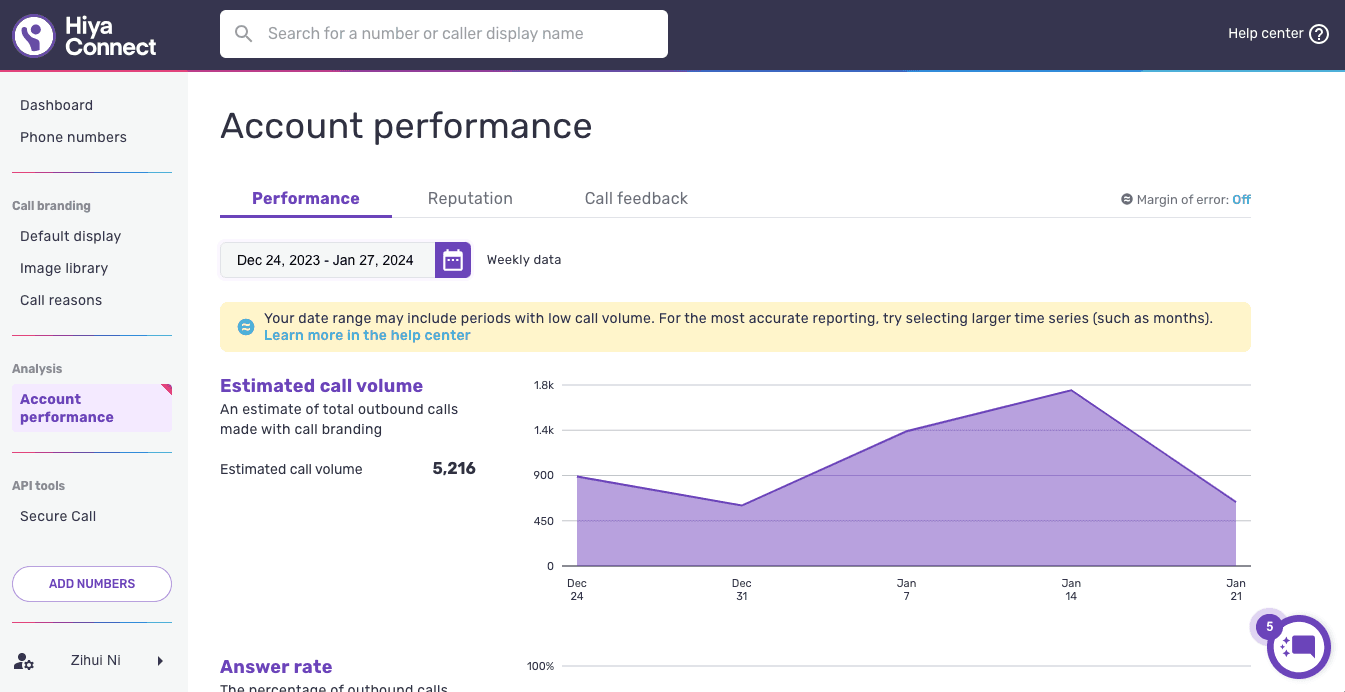
Task: Select the Performance tab
Action: 306,199
